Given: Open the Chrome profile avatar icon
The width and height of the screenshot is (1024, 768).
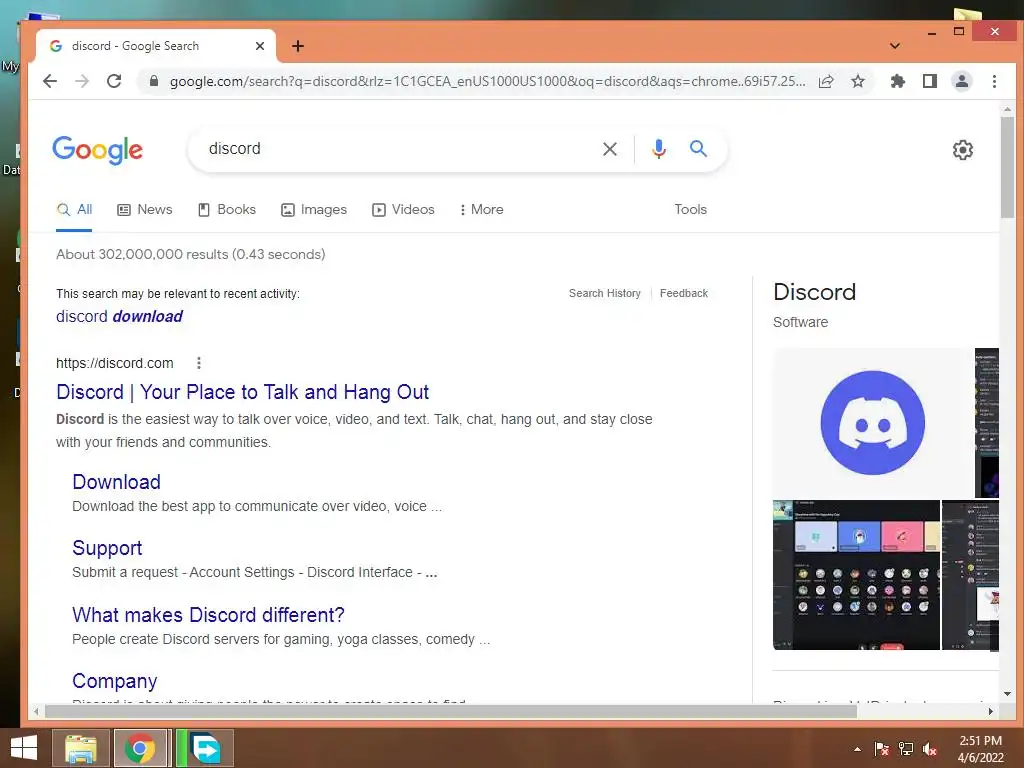Looking at the screenshot, I should [962, 81].
